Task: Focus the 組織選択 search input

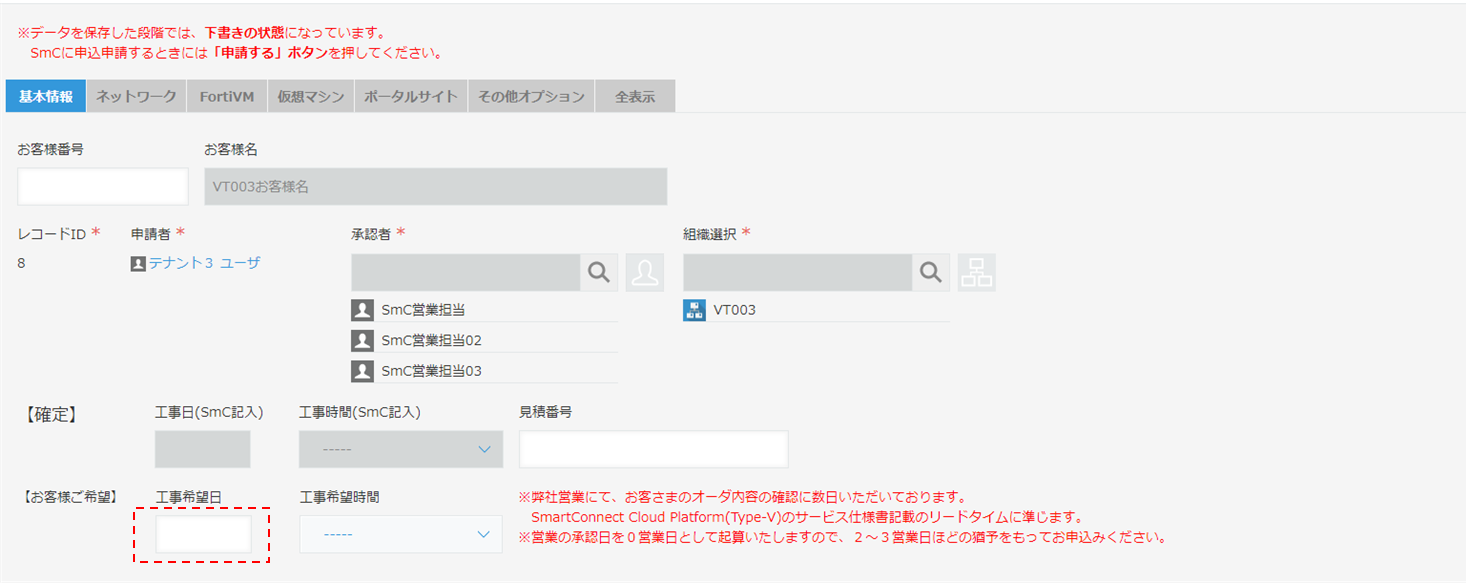Action: tap(798, 272)
